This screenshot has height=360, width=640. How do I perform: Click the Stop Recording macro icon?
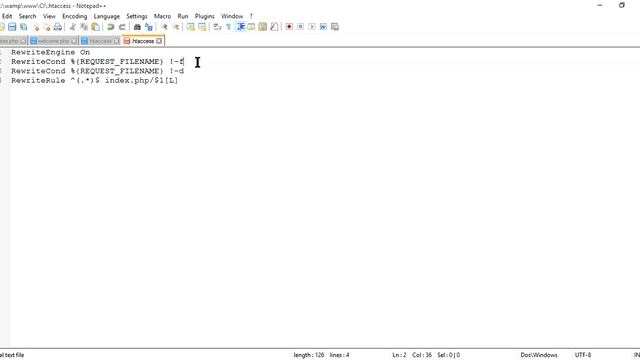(300, 27)
